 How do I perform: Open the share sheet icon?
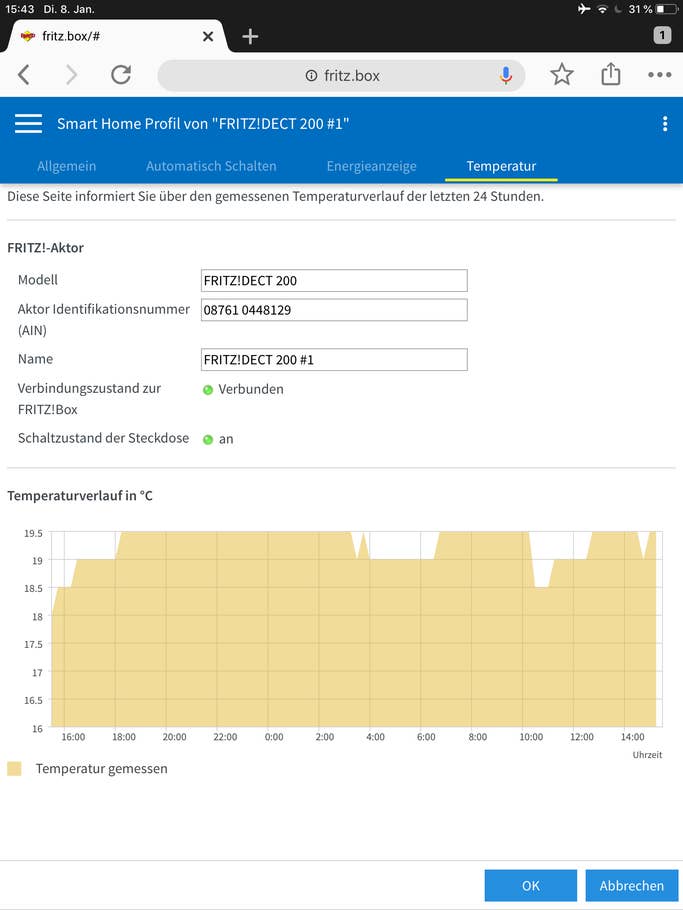click(x=610, y=74)
